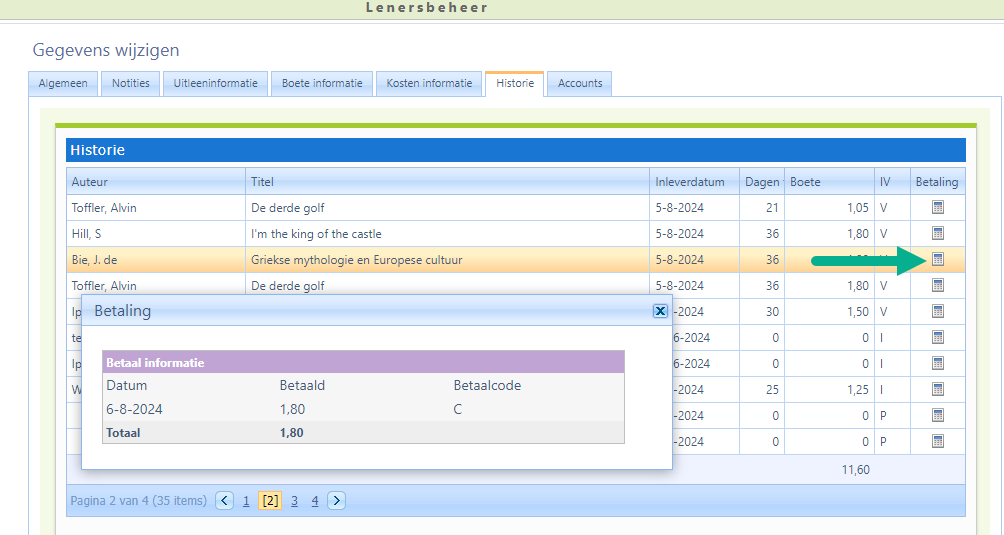Go to previous page arrow
The image size is (1004, 535).
pos(225,501)
